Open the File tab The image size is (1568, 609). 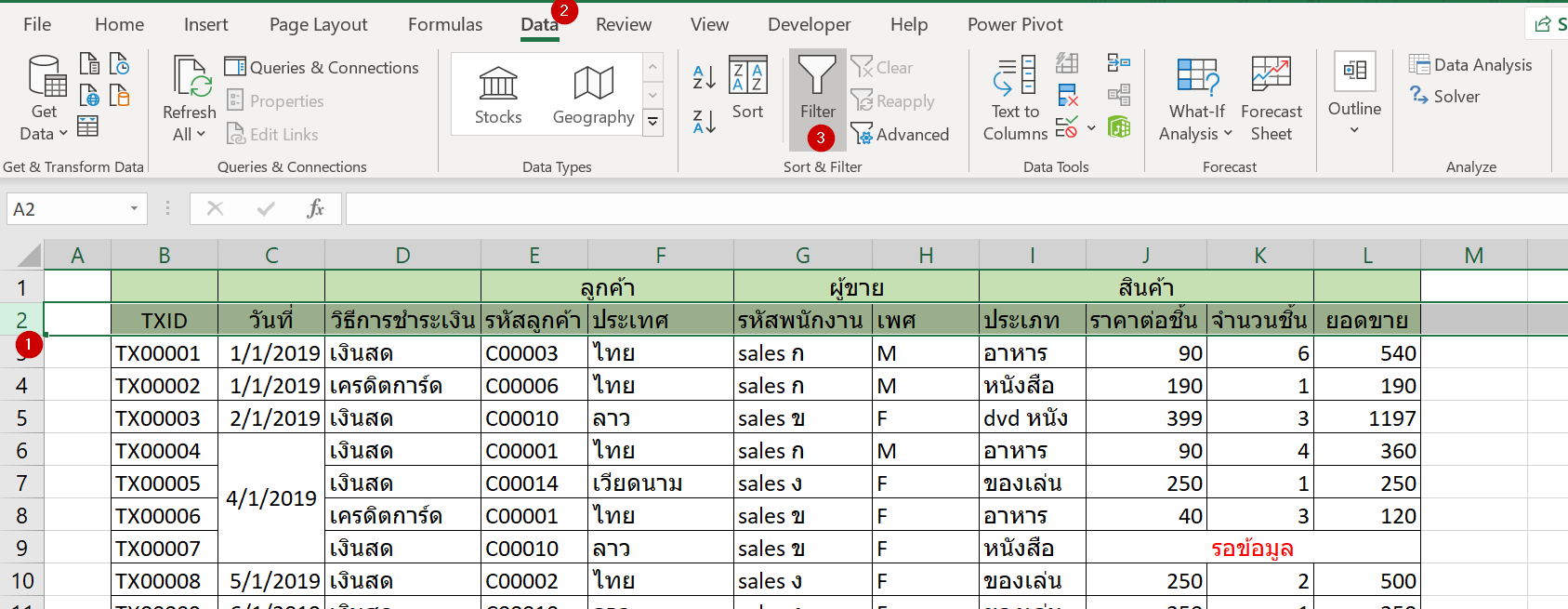pyautogui.click(x=37, y=24)
